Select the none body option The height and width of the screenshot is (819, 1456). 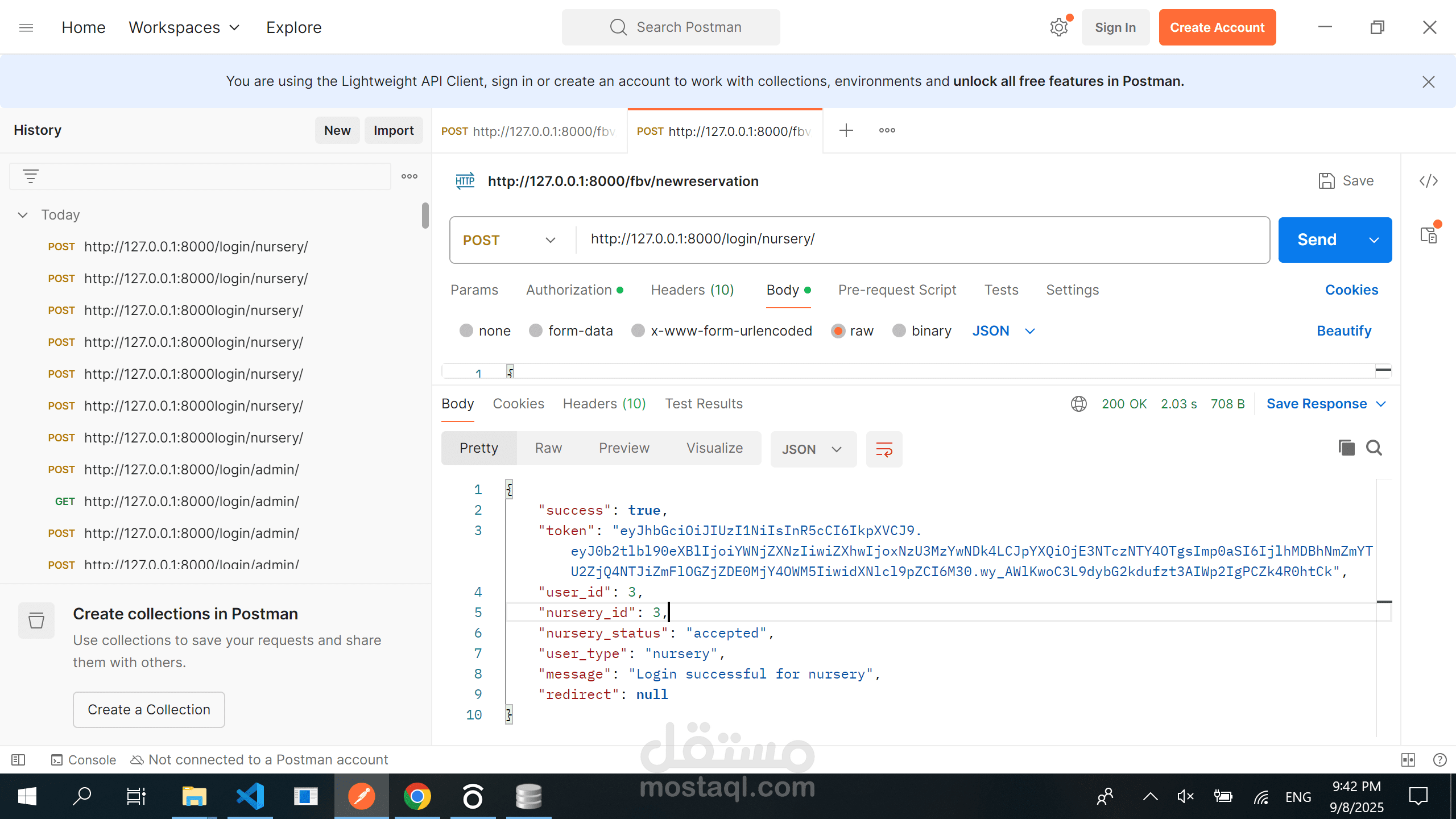(x=466, y=331)
